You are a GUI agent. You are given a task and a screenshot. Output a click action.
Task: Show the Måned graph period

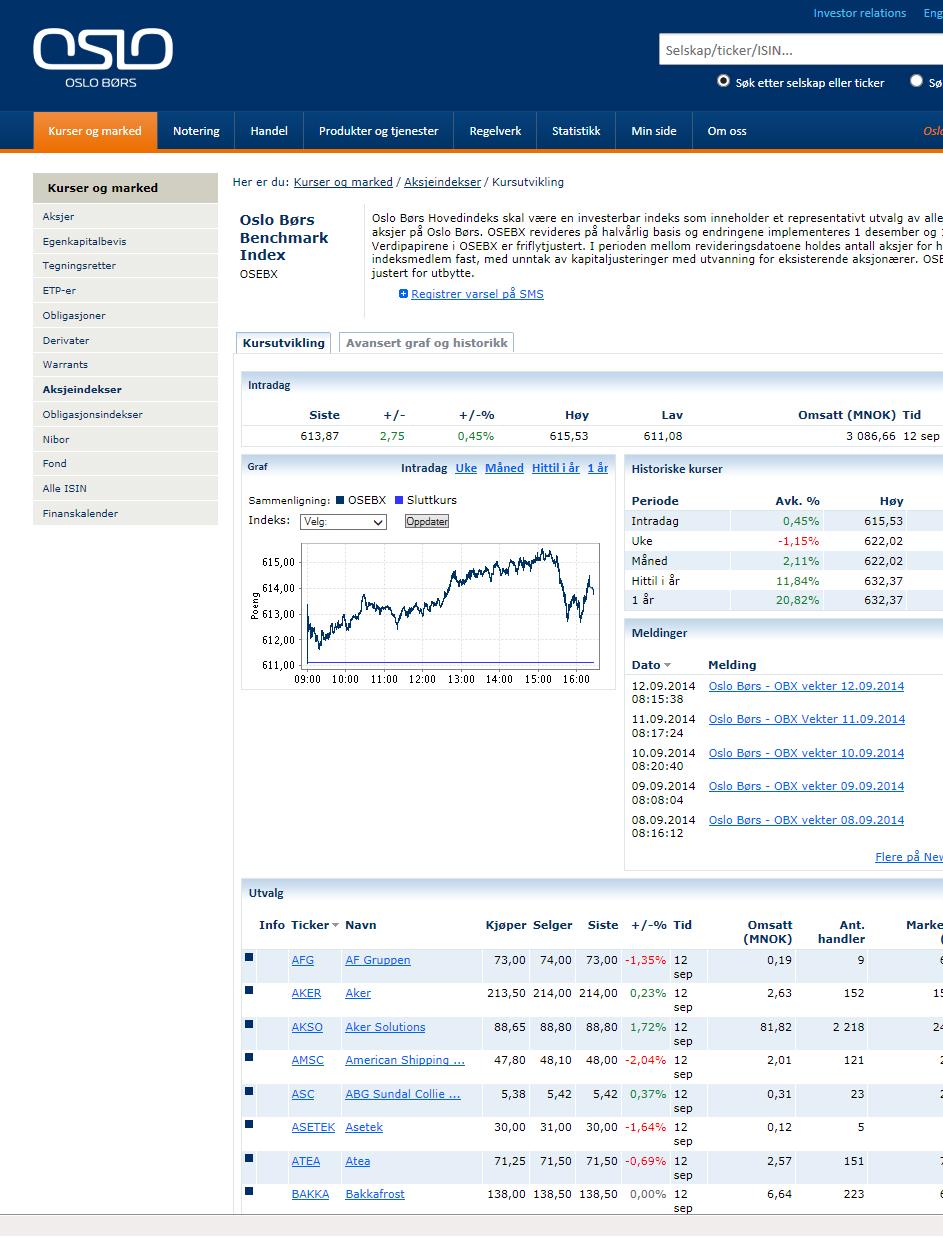(x=504, y=468)
